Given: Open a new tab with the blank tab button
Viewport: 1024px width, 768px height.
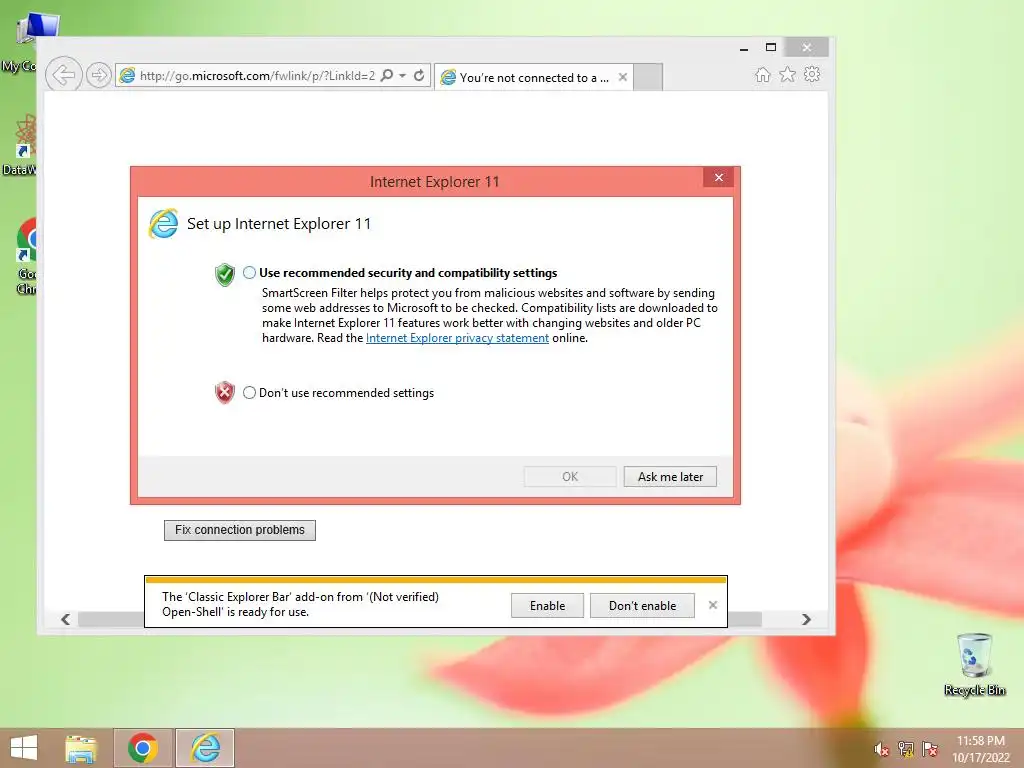Looking at the screenshot, I should click(648, 77).
